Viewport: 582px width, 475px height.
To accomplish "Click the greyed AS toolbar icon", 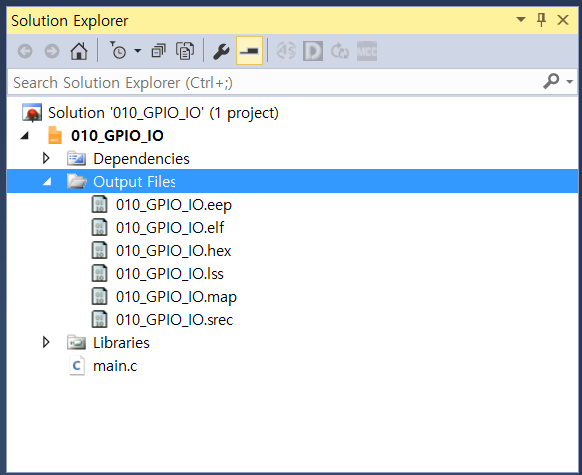I will click(286, 51).
